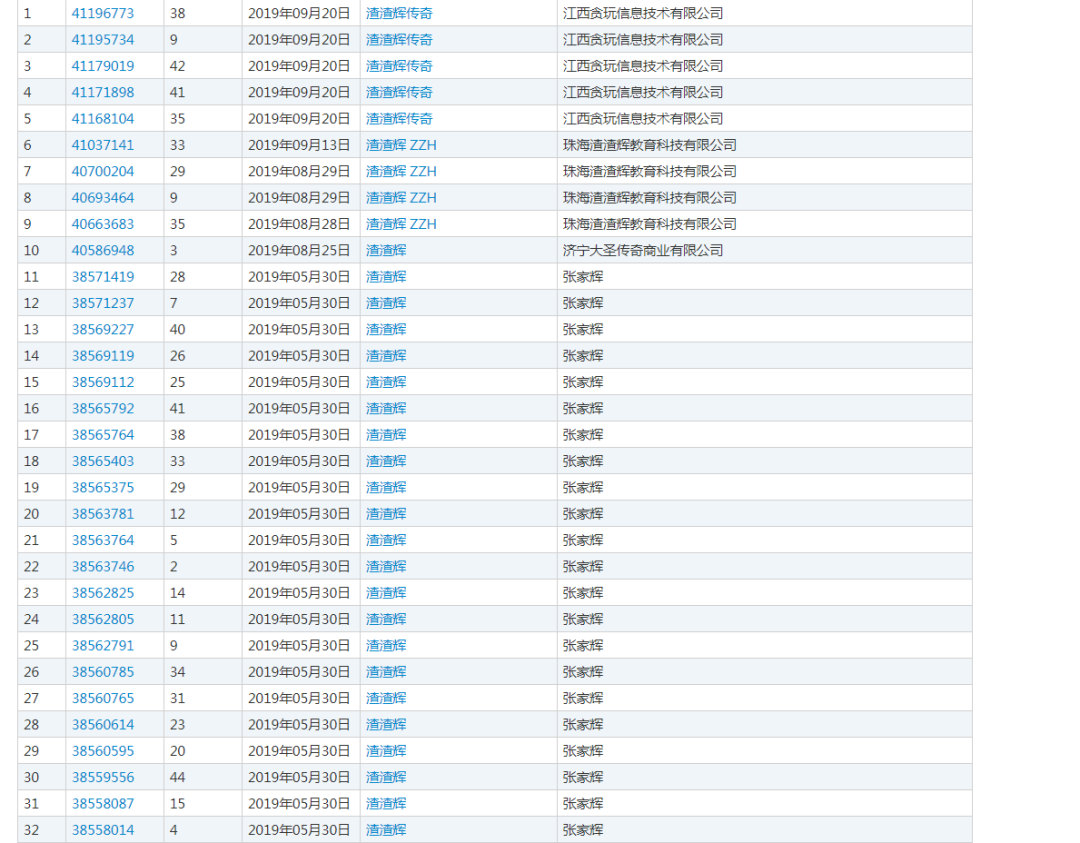Open application number 38569119

pyautogui.click(x=103, y=356)
